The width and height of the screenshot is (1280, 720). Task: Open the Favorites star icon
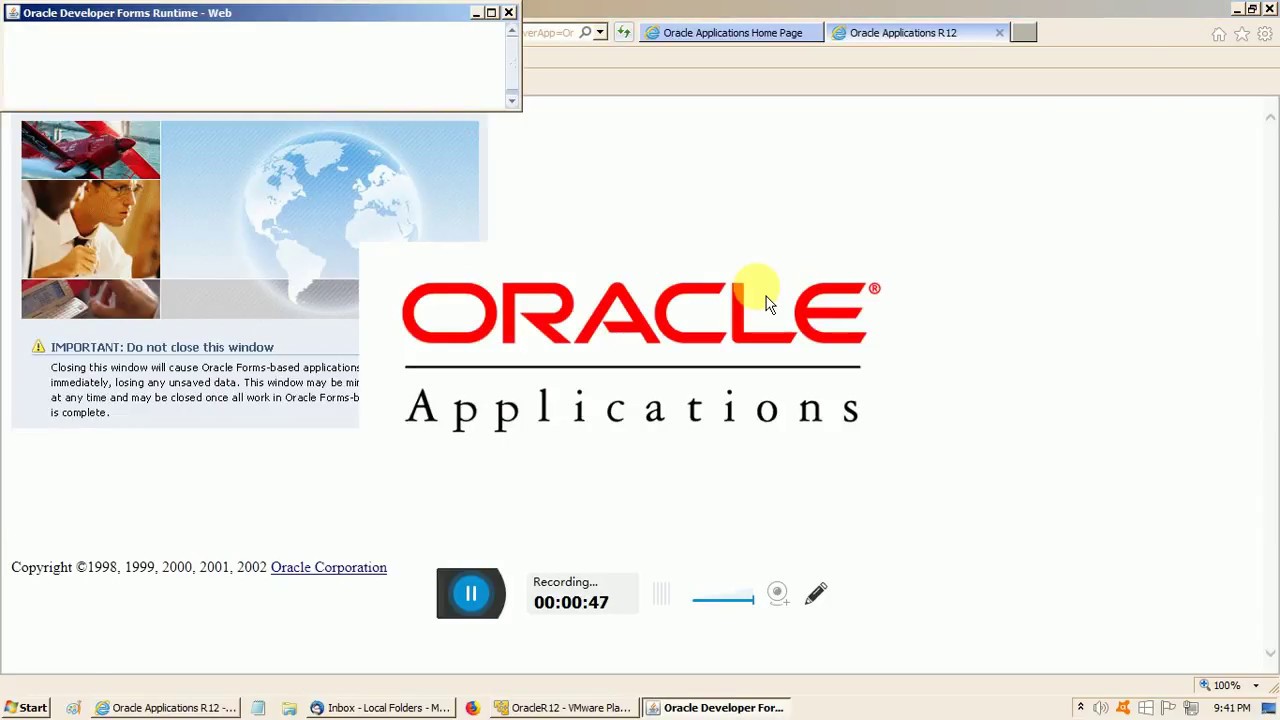(x=1242, y=34)
